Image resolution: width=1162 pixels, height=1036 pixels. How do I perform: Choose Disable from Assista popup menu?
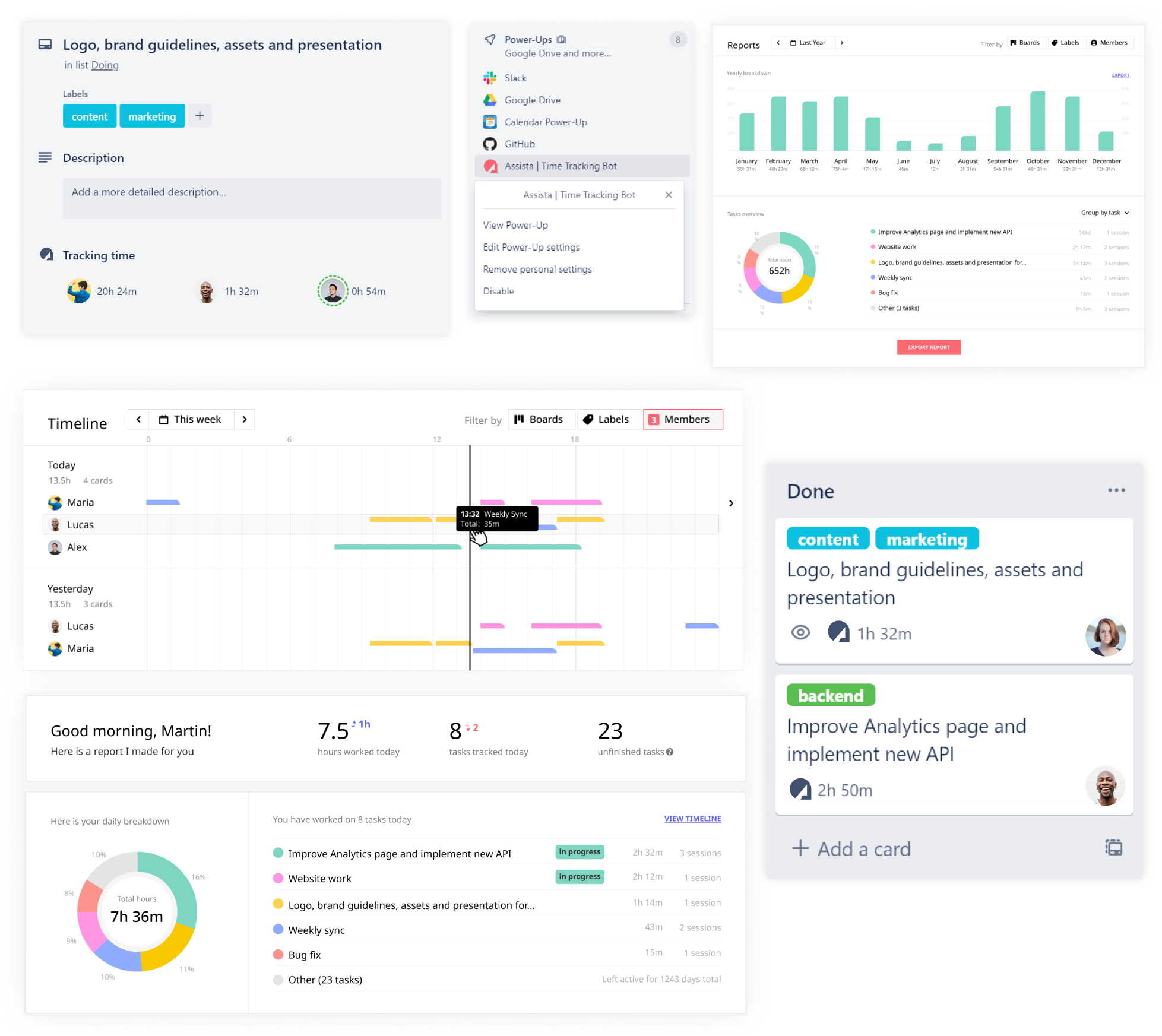[x=498, y=291]
